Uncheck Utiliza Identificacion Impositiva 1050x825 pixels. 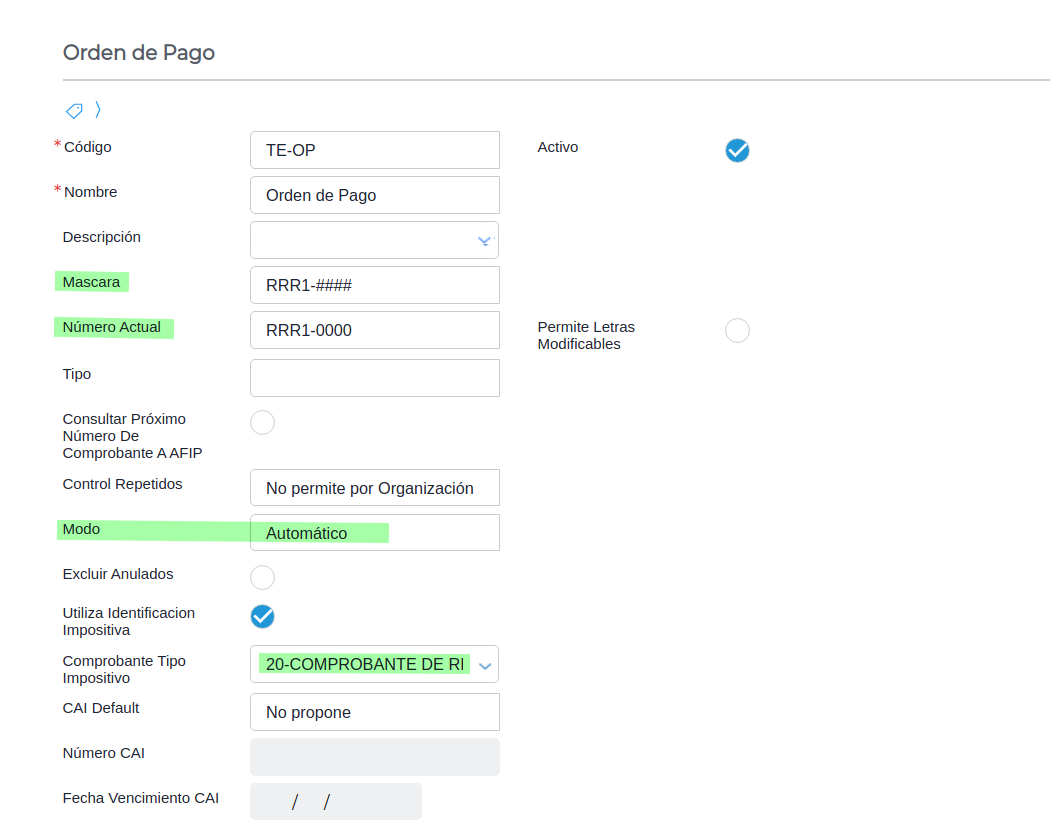pyautogui.click(x=262, y=616)
